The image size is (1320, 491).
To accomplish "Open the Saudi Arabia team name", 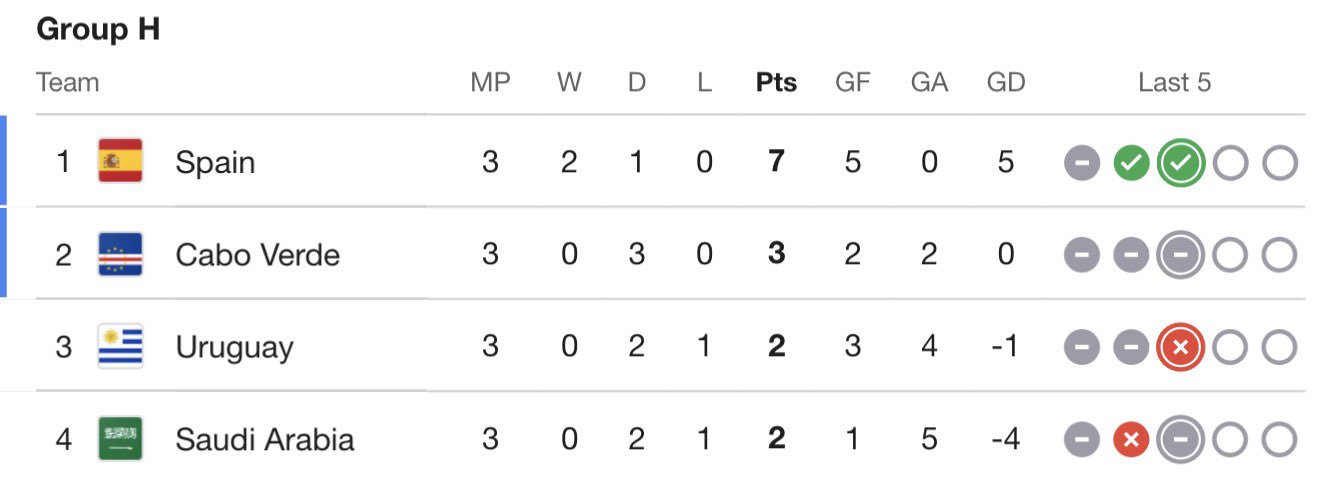I will (x=265, y=439).
